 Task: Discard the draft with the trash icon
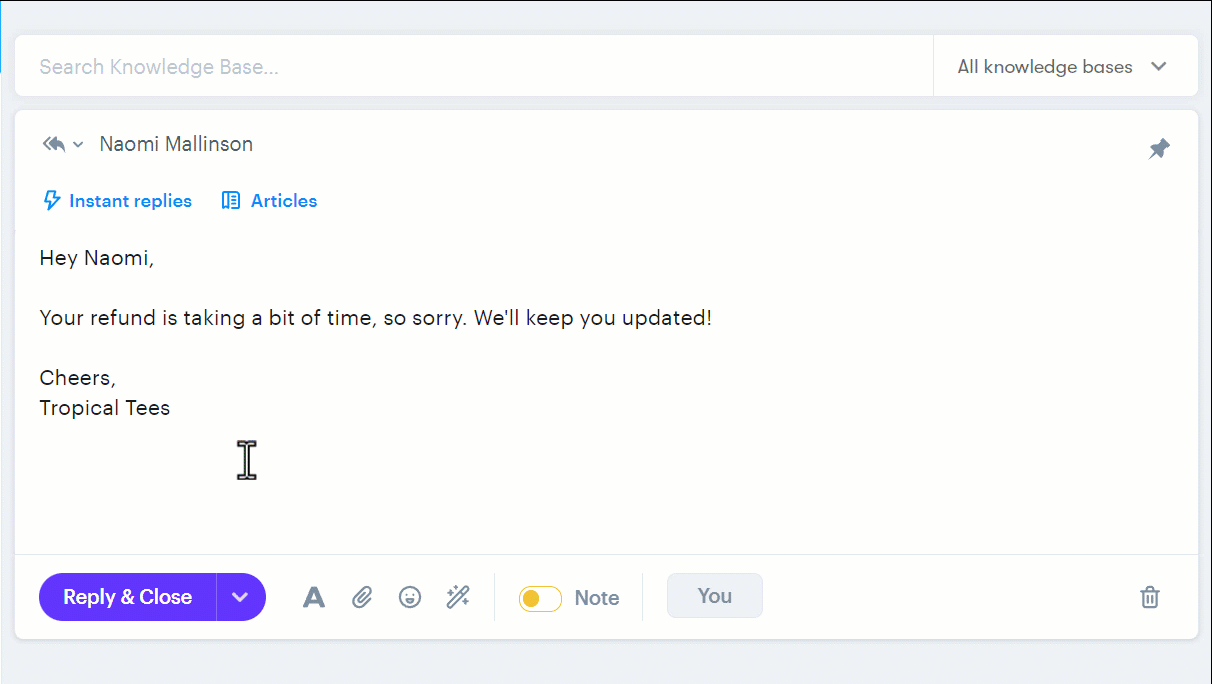pyautogui.click(x=1150, y=598)
